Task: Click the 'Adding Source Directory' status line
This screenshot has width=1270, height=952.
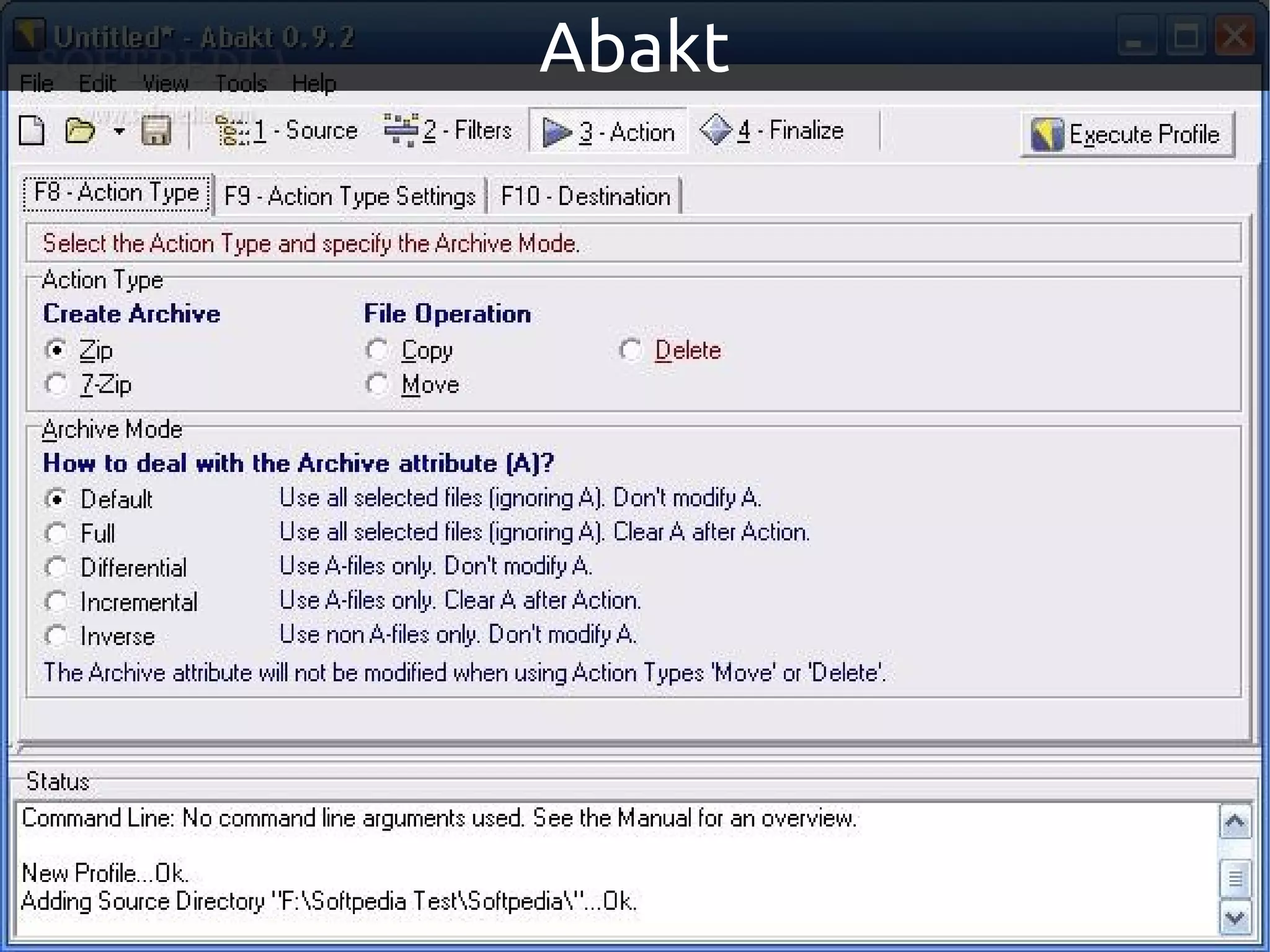Action: [329, 901]
